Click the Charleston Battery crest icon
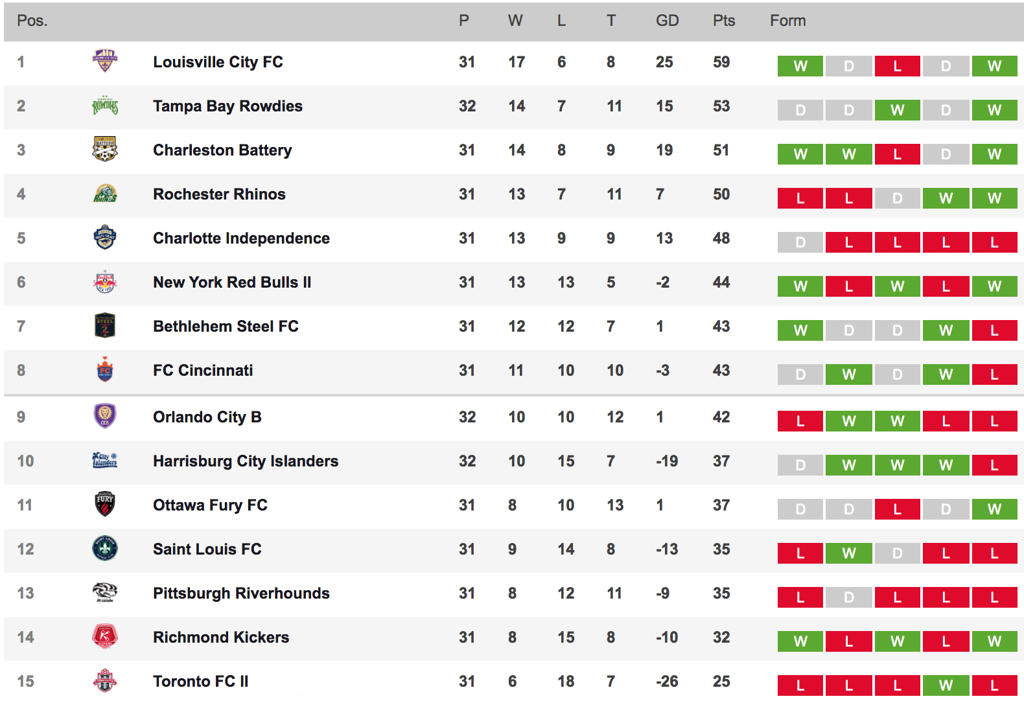Screen dimensions: 1024x701 [104, 150]
